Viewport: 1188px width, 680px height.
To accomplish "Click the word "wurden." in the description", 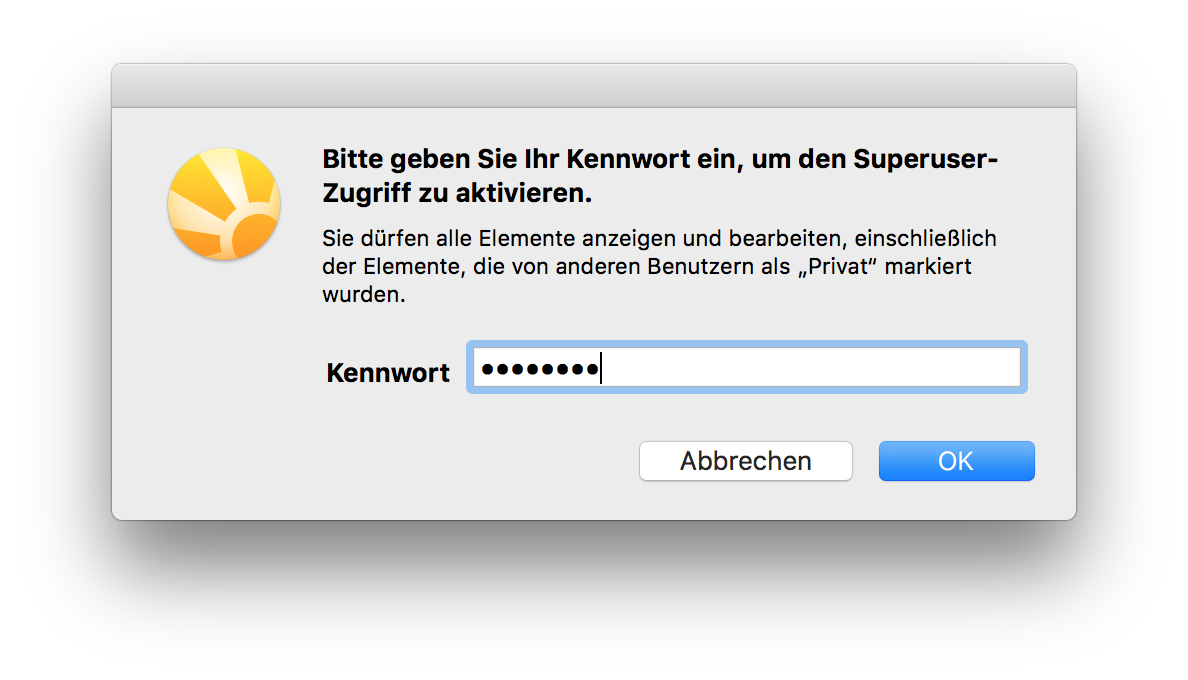I will (x=364, y=295).
